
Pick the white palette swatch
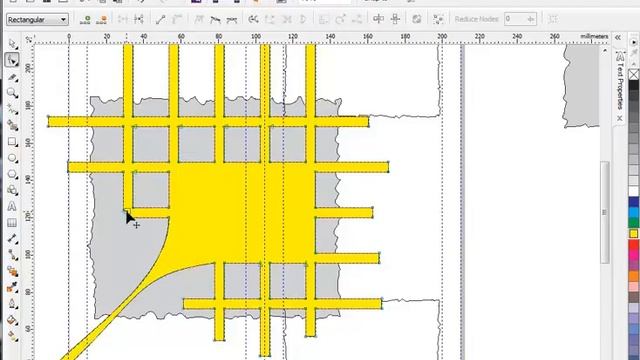point(634,191)
